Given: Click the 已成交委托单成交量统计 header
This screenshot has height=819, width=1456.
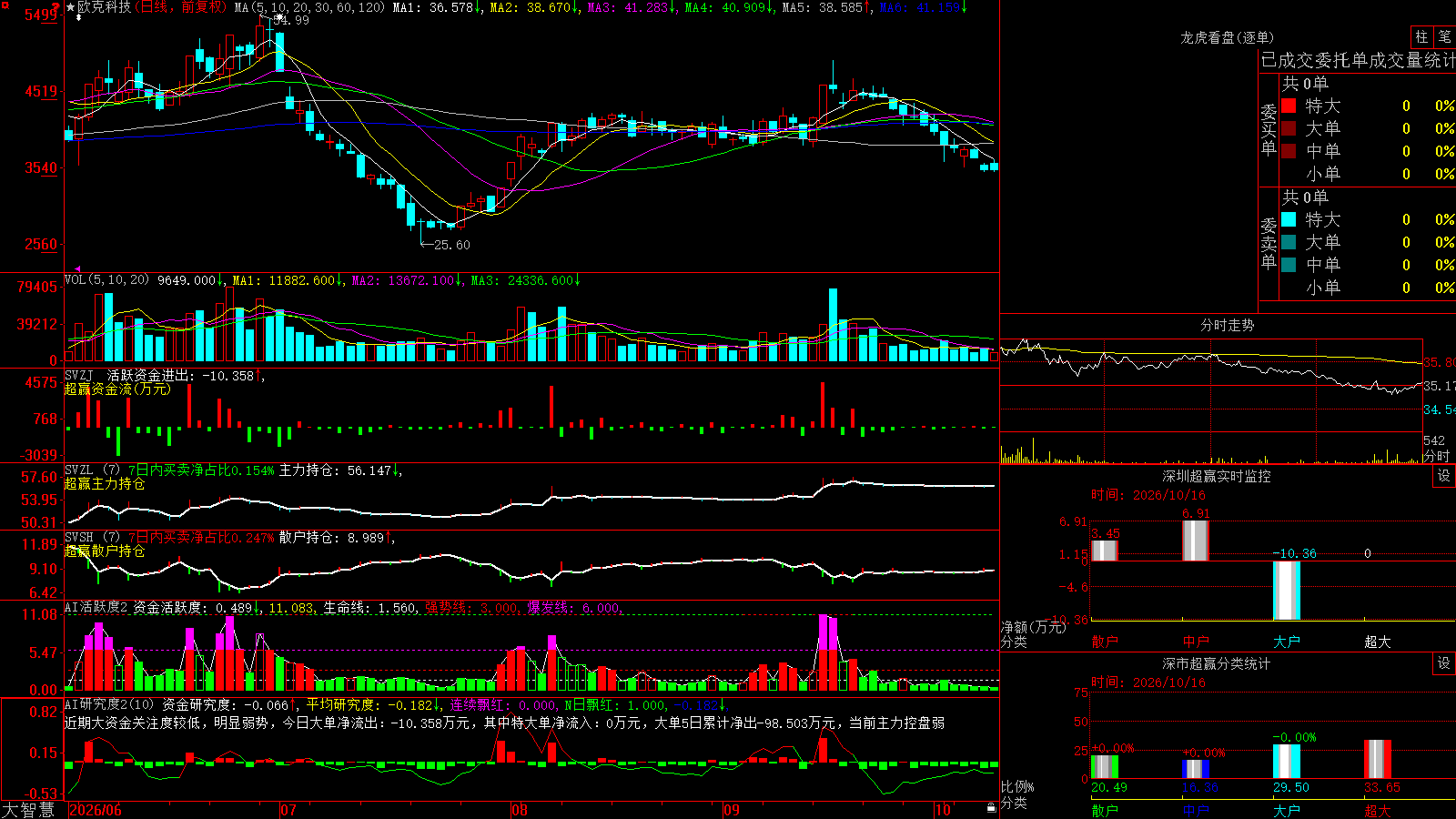Looking at the screenshot, I should tap(1358, 60).
